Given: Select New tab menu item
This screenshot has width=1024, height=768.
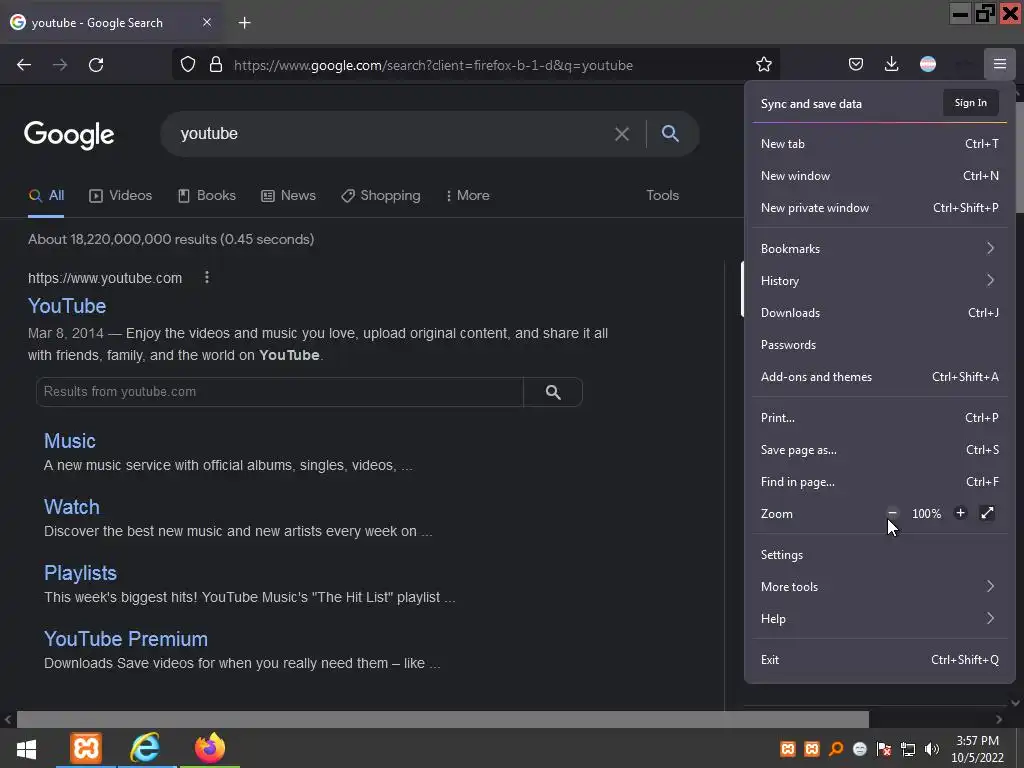Looking at the screenshot, I should click(x=880, y=144).
